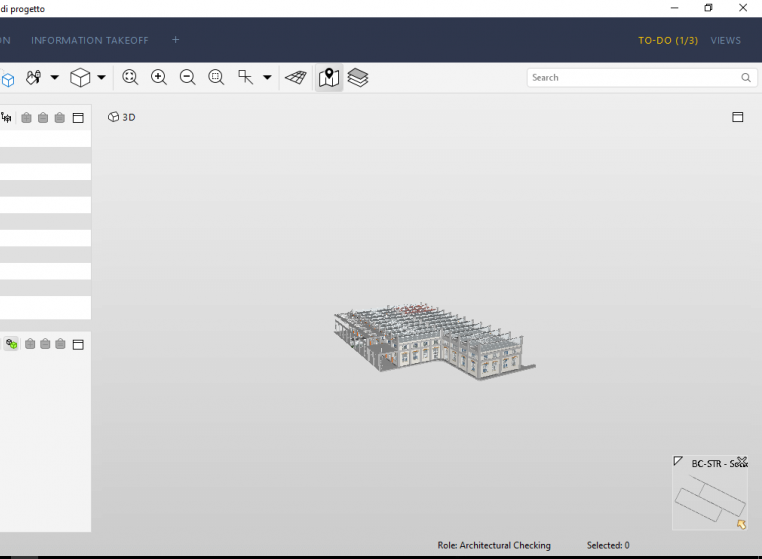Click into the Search field
The image size is (762, 559).
[x=641, y=78]
